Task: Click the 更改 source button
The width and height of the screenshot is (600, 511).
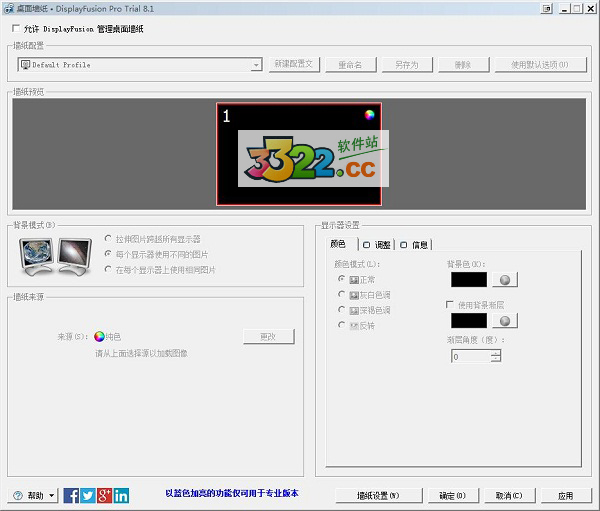Action: click(269, 336)
